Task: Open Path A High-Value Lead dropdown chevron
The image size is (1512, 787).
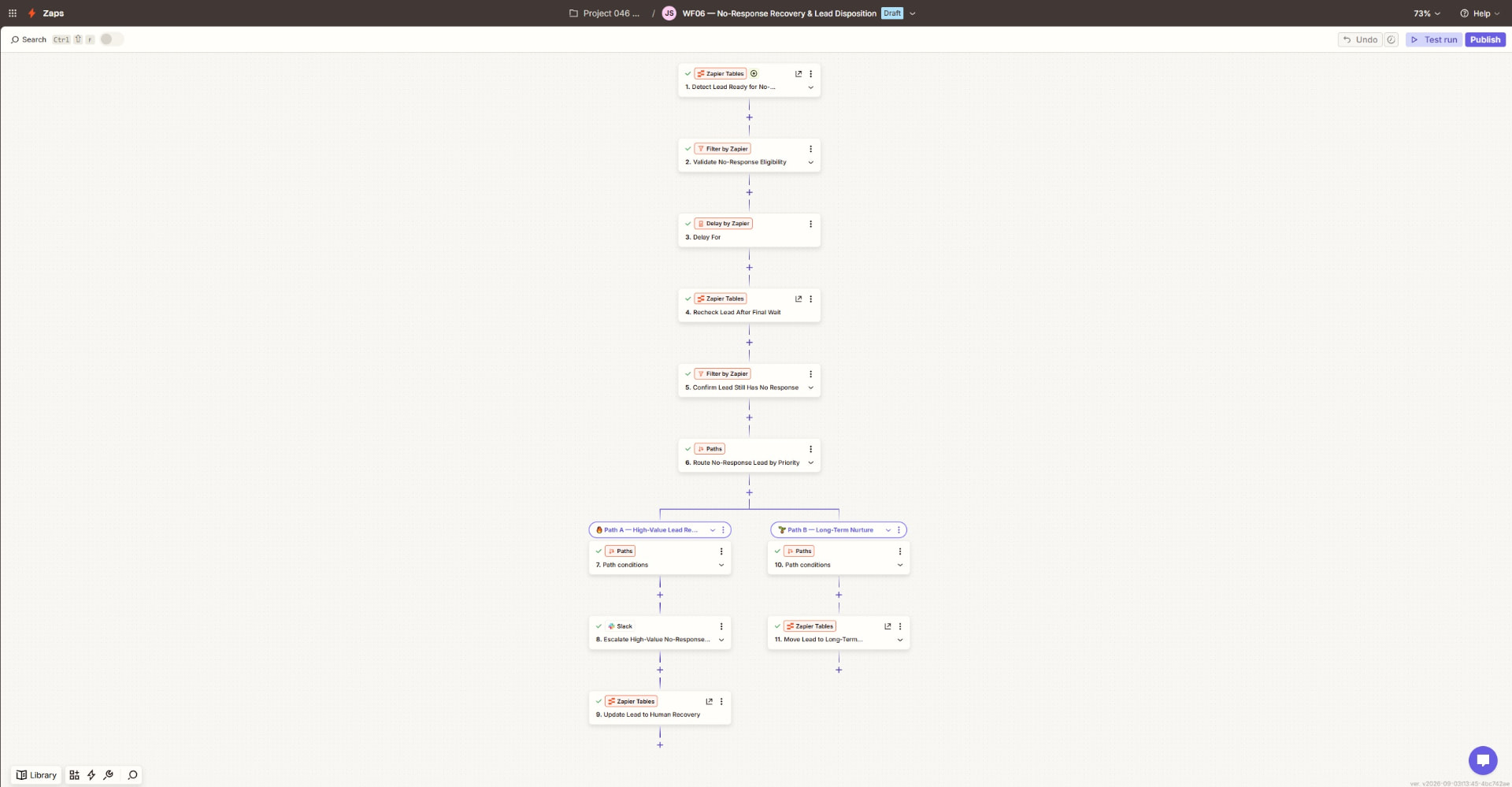Action: 713,530
